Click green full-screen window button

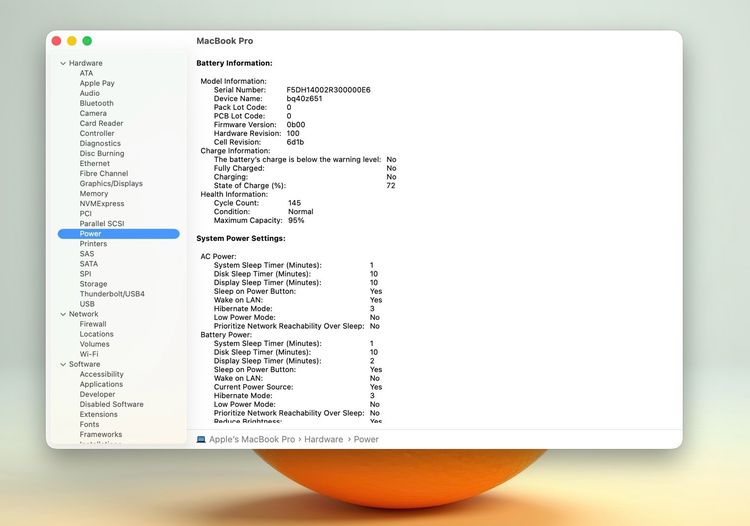[x=87, y=41]
